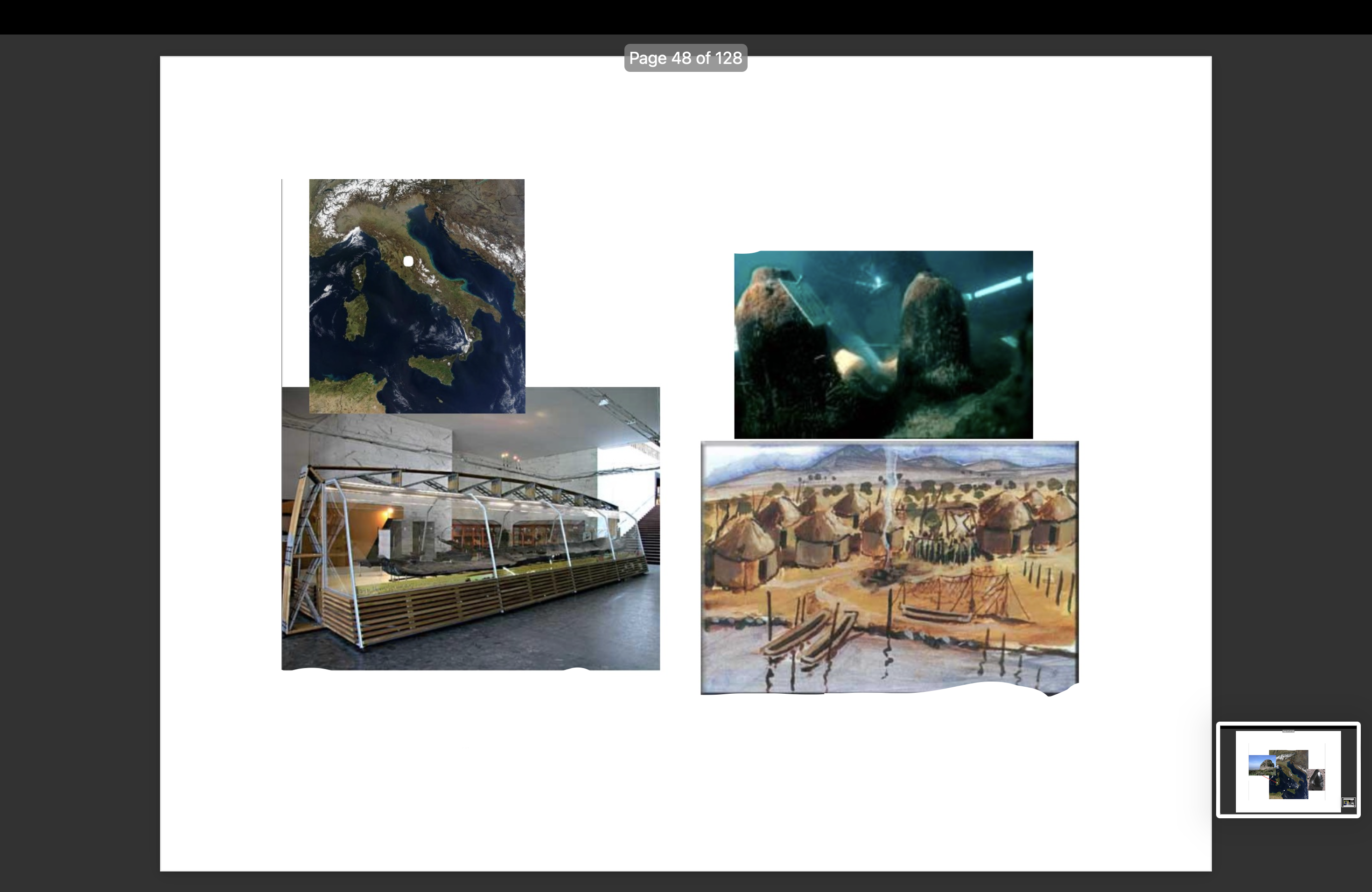1372x892 pixels.
Task: Click the dark gray margin left of page
Action: point(79,461)
